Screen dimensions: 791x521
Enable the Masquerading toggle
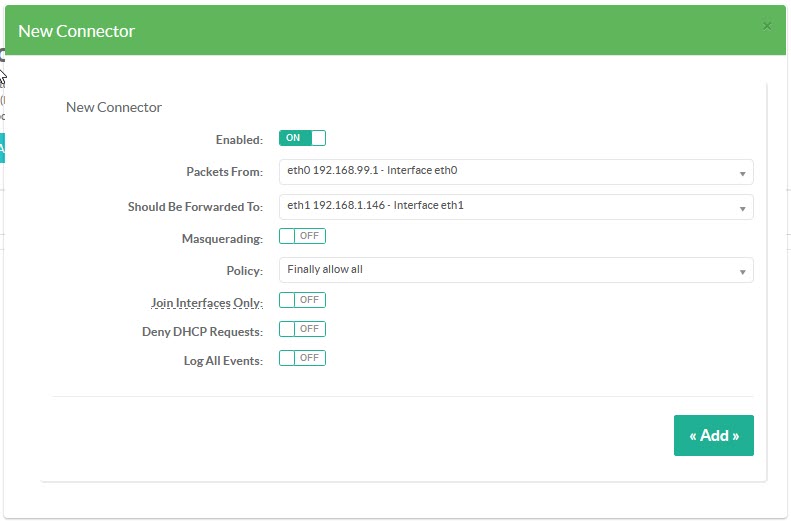click(302, 237)
